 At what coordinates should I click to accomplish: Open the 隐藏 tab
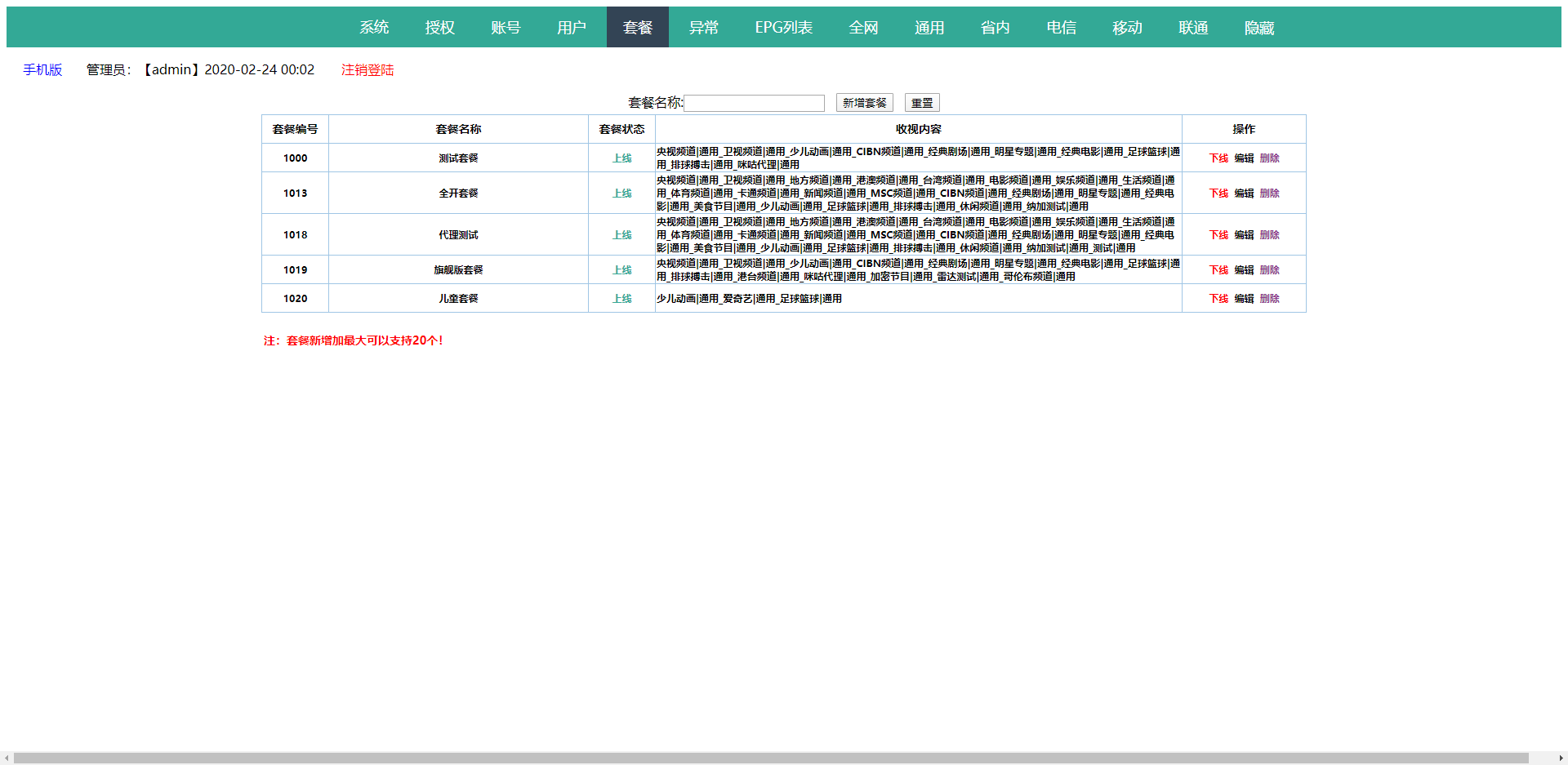[x=1258, y=28]
